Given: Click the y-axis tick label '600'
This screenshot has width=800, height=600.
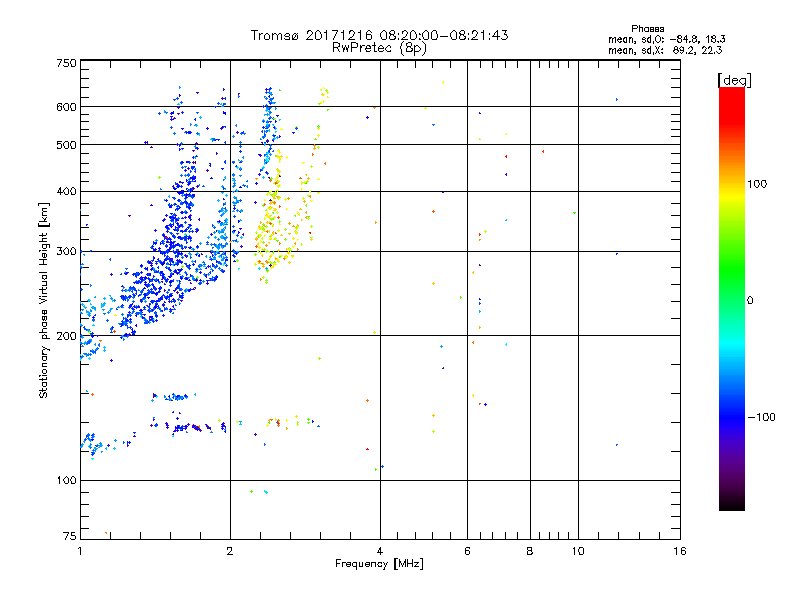Looking at the screenshot, I should pos(66,107).
